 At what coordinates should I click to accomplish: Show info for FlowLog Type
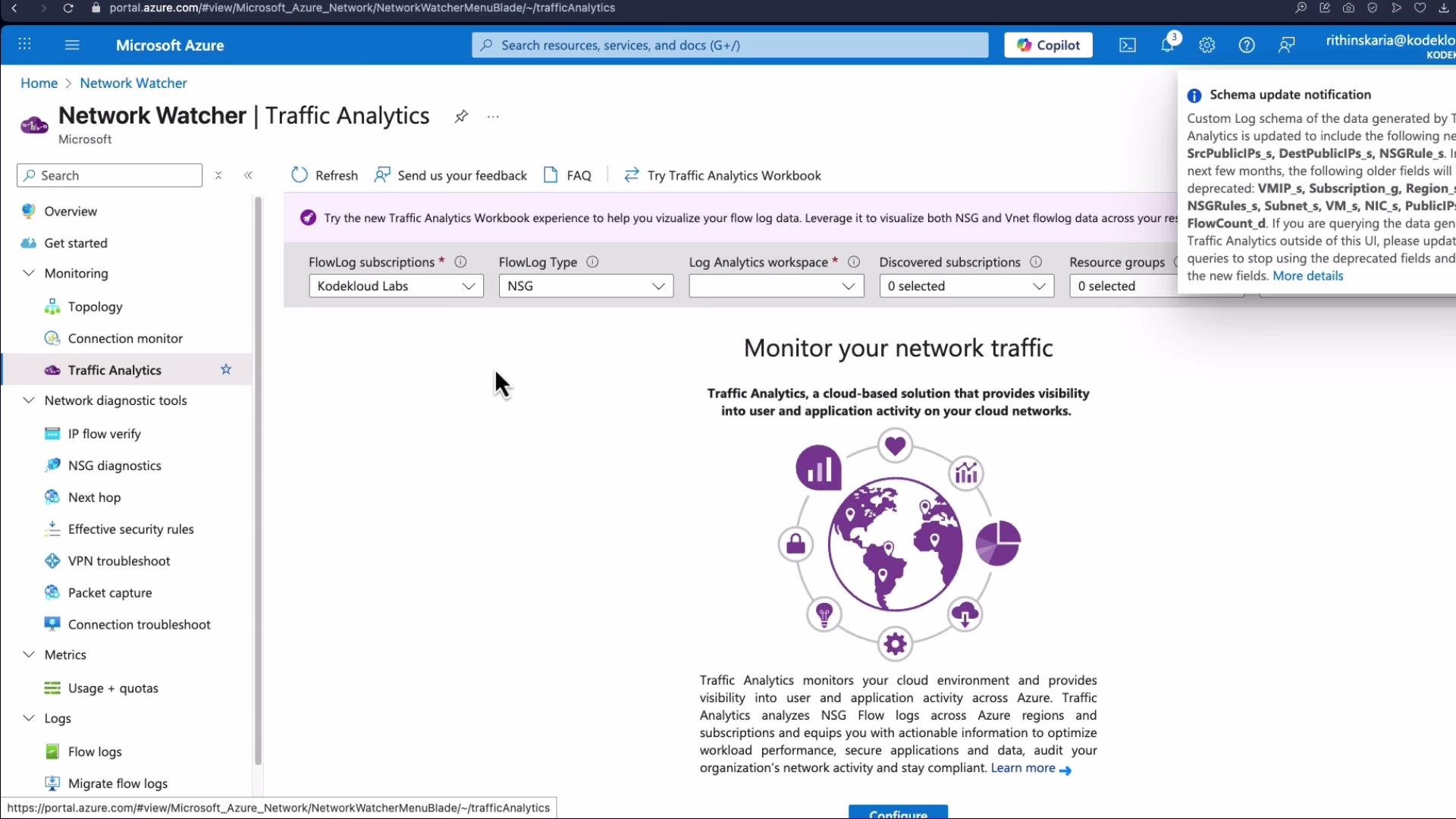pos(593,262)
